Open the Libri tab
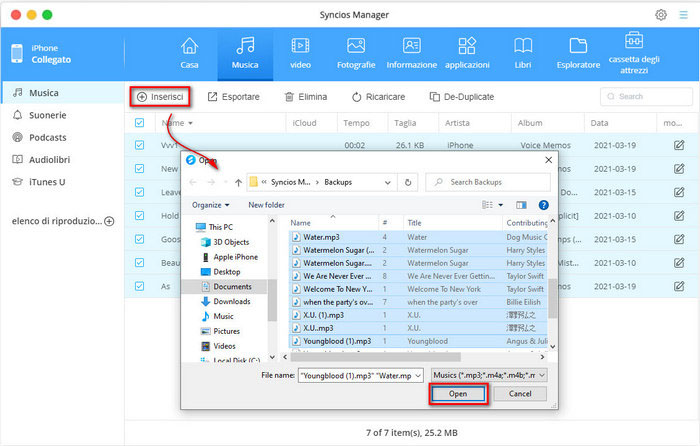This screenshot has height=446, width=700. click(x=523, y=53)
